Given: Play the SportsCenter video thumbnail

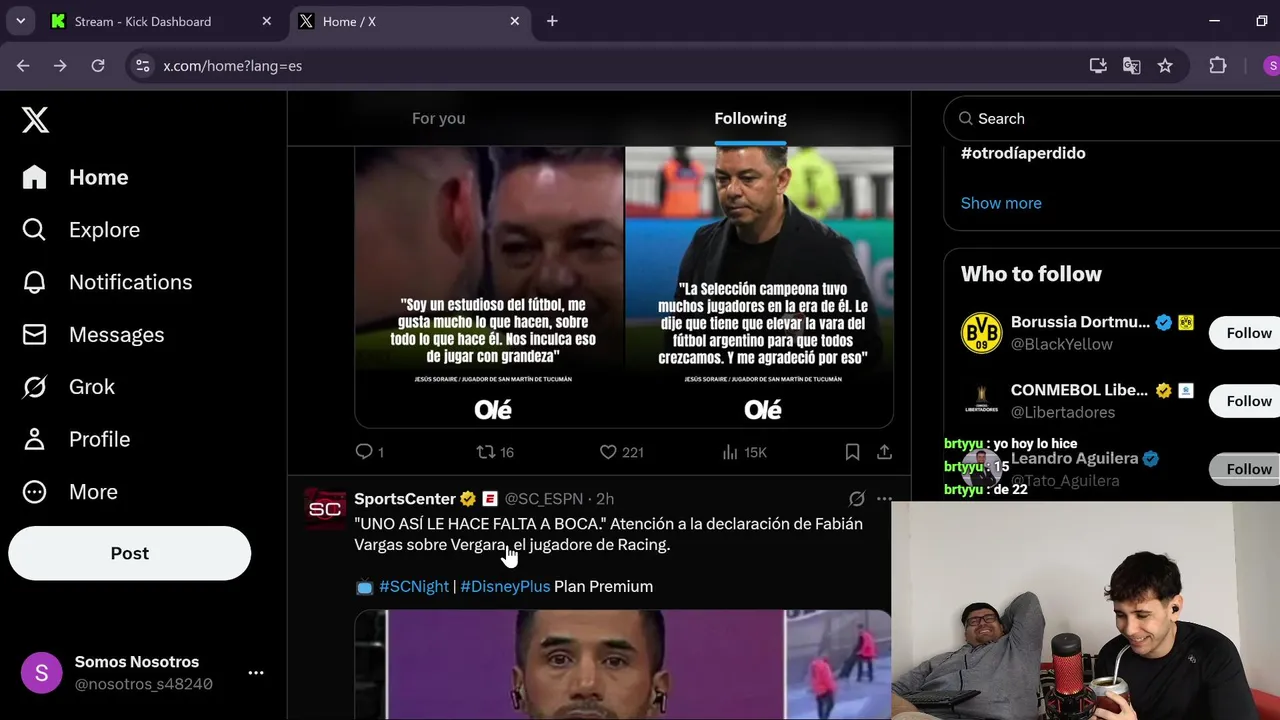Looking at the screenshot, I should tap(623, 665).
